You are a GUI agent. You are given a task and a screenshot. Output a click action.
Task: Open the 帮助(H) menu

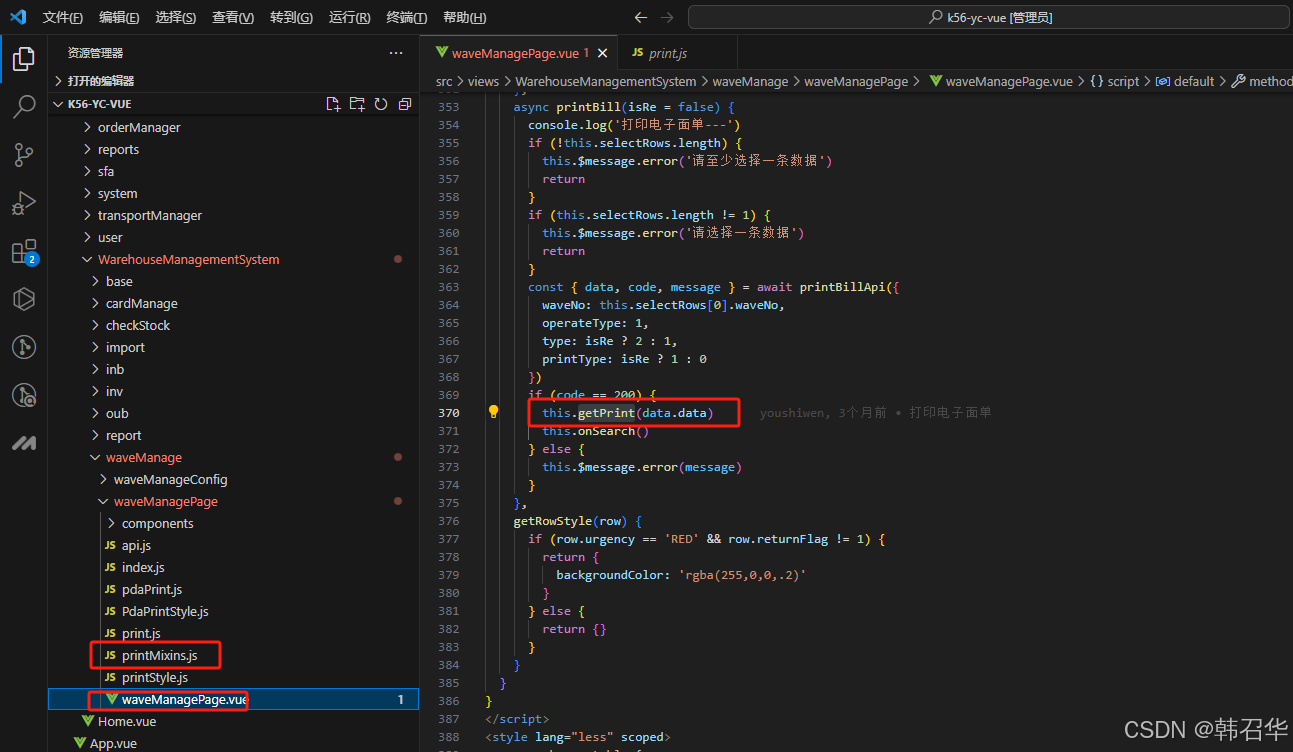pyautogui.click(x=464, y=17)
